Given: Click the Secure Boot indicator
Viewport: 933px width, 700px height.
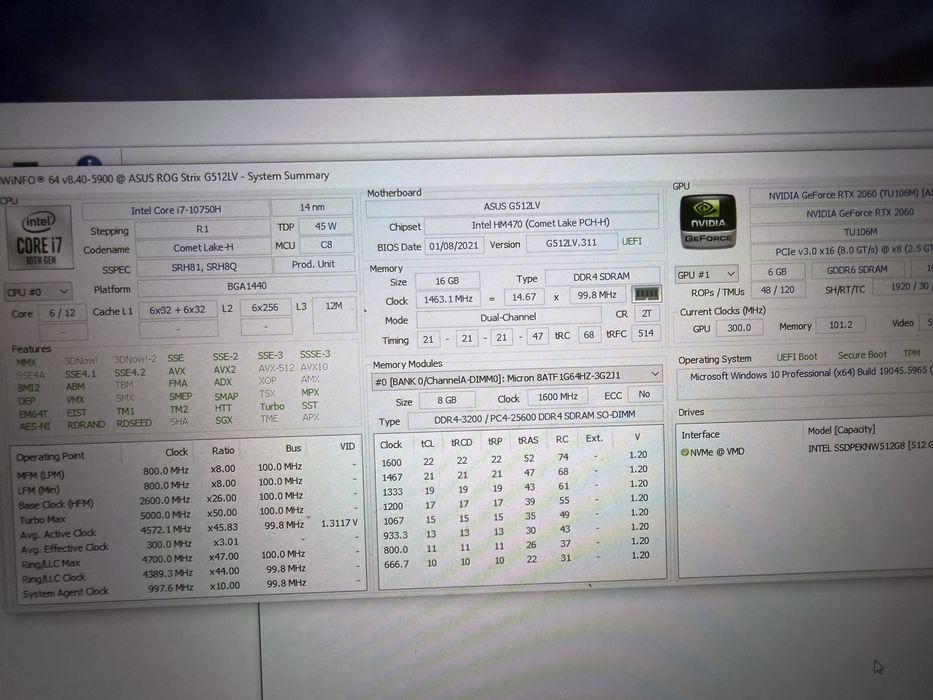Looking at the screenshot, I should [x=862, y=355].
